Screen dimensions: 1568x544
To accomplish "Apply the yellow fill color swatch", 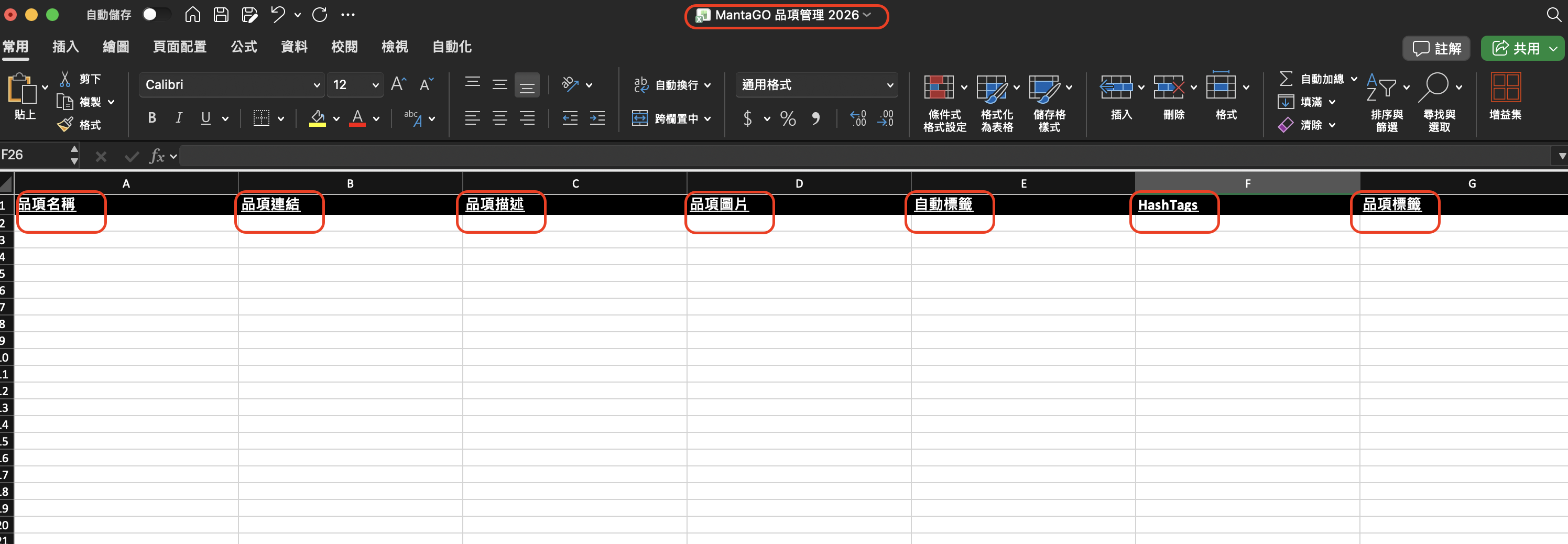I will (x=317, y=118).
